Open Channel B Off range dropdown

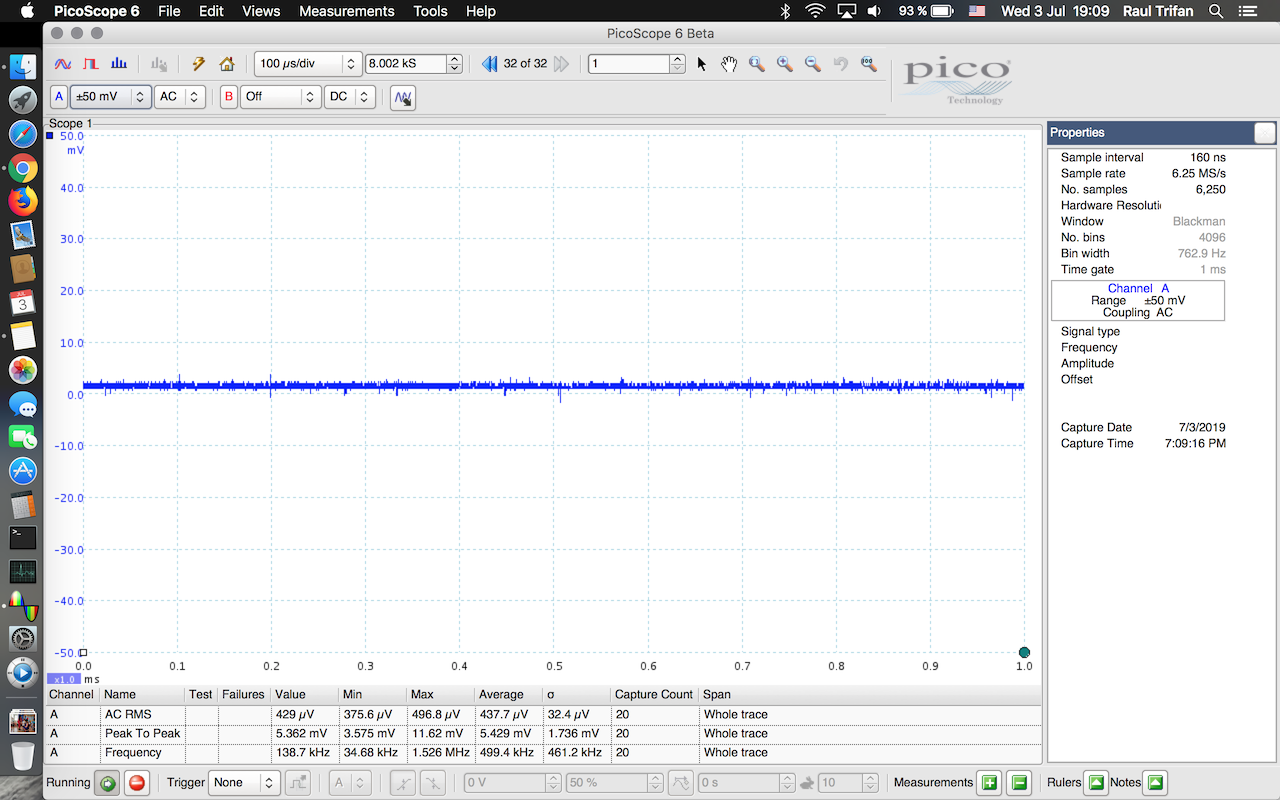(280, 97)
